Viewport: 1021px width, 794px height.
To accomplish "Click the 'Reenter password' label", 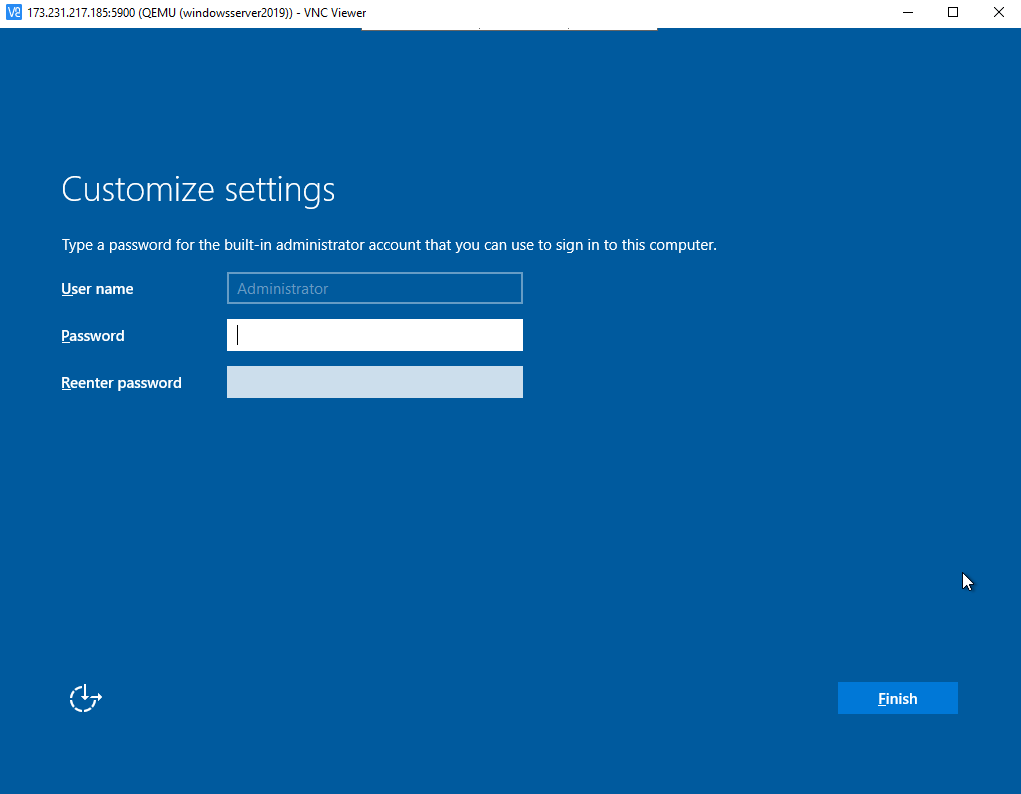I will point(121,382).
